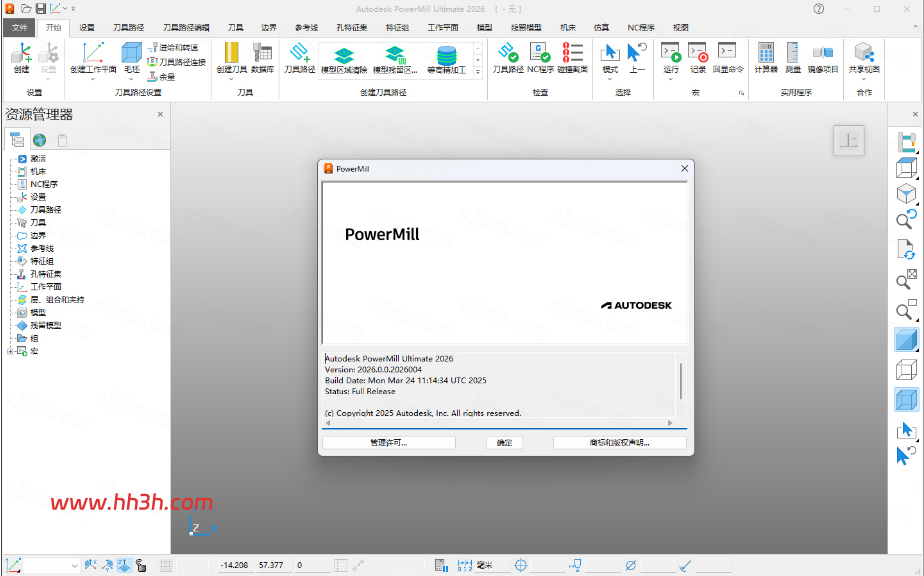
Task: Open the 数据库 tool database icon
Action: [262, 54]
